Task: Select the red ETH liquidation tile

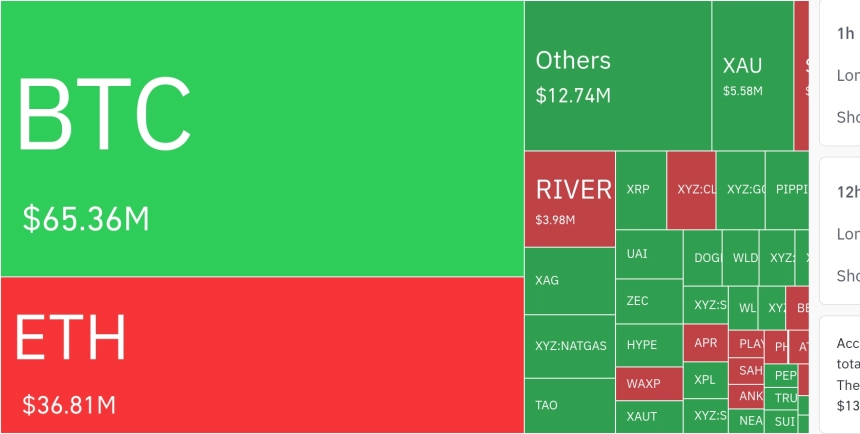Action: click(x=262, y=355)
